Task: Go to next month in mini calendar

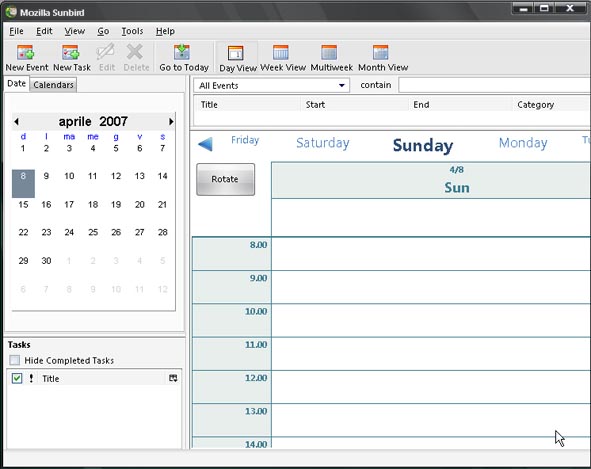Action: (x=171, y=121)
